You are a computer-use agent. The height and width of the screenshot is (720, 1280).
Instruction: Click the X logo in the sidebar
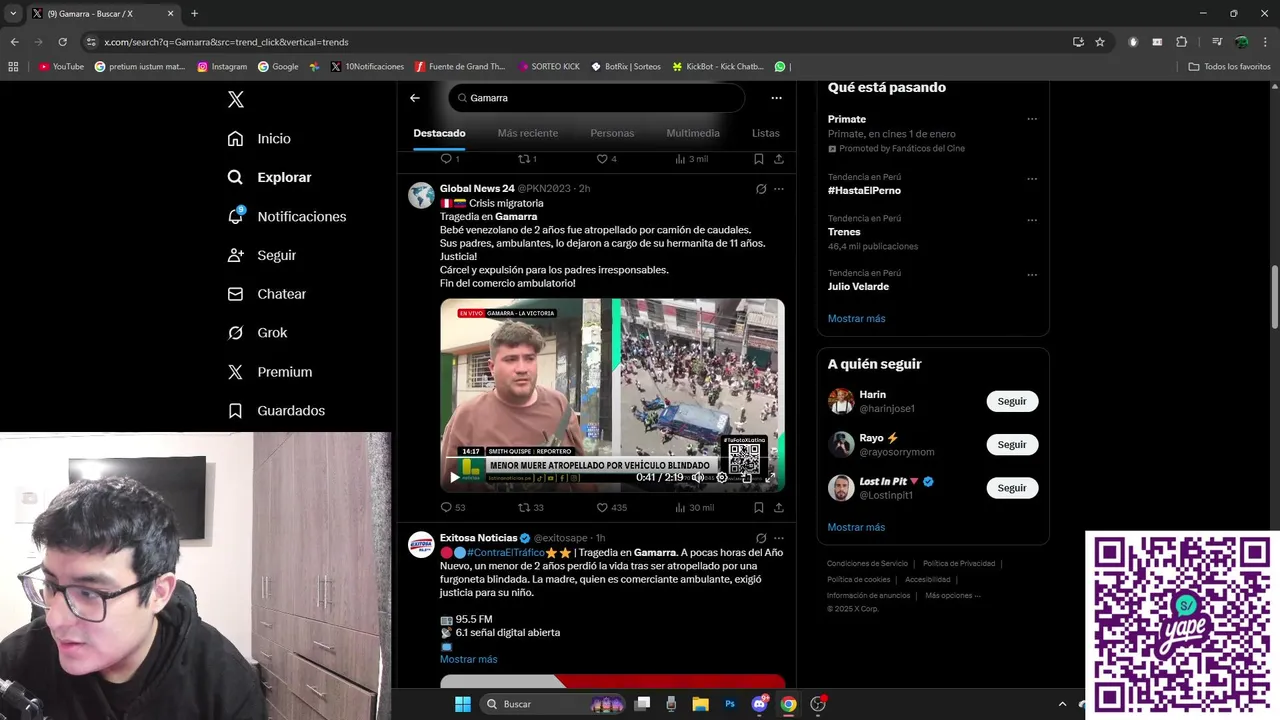tap(236, 99)
